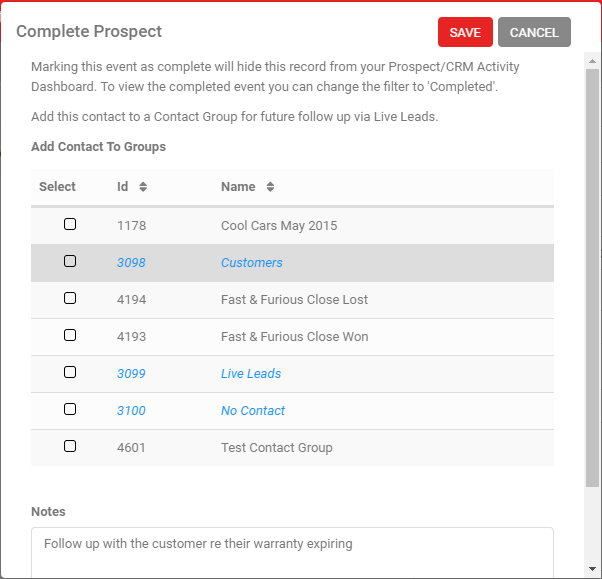Follow the No Contact name link
This screenshot has width=602, height=579.
253,411
